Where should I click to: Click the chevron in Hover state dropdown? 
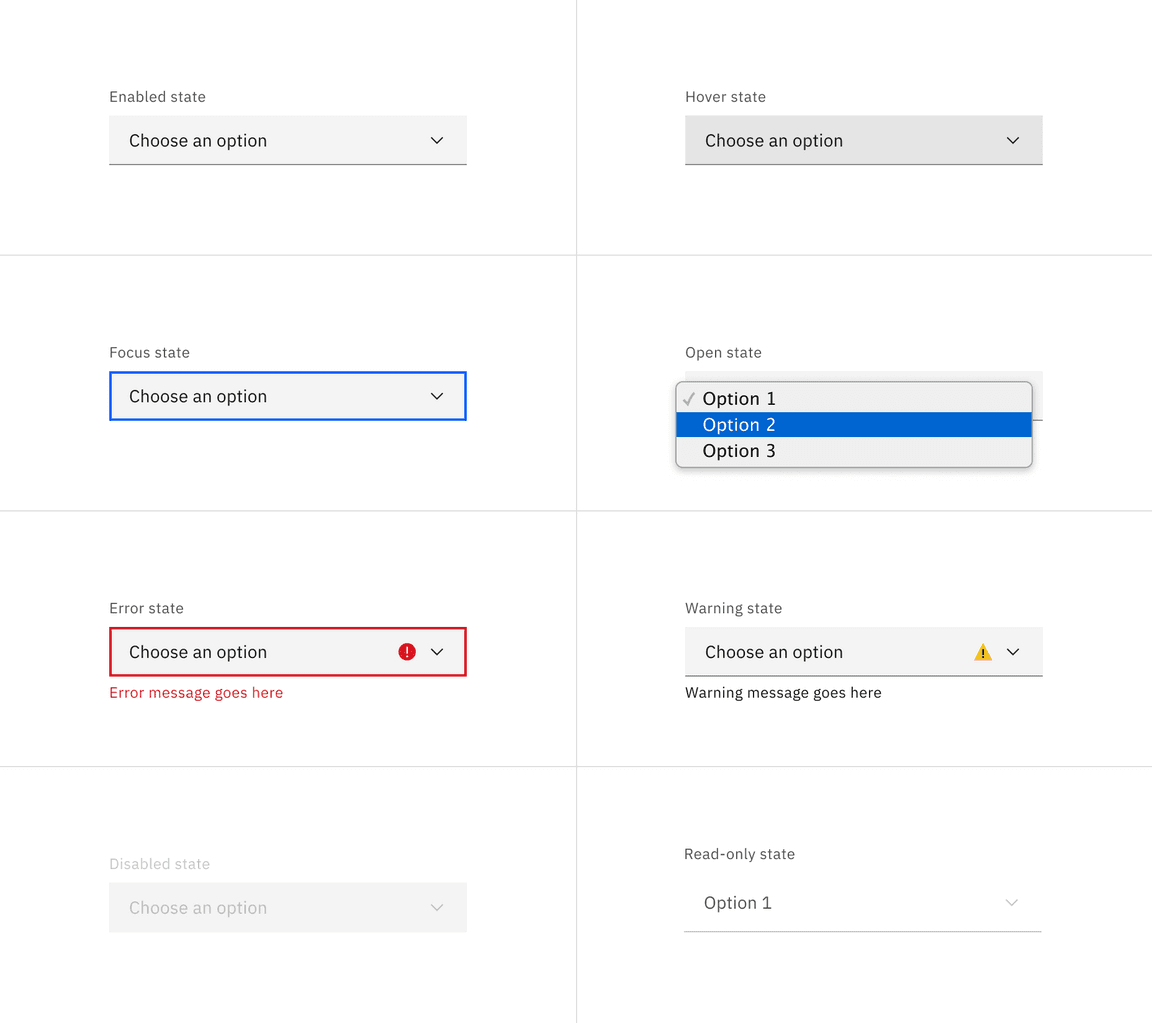[1013, 141]
